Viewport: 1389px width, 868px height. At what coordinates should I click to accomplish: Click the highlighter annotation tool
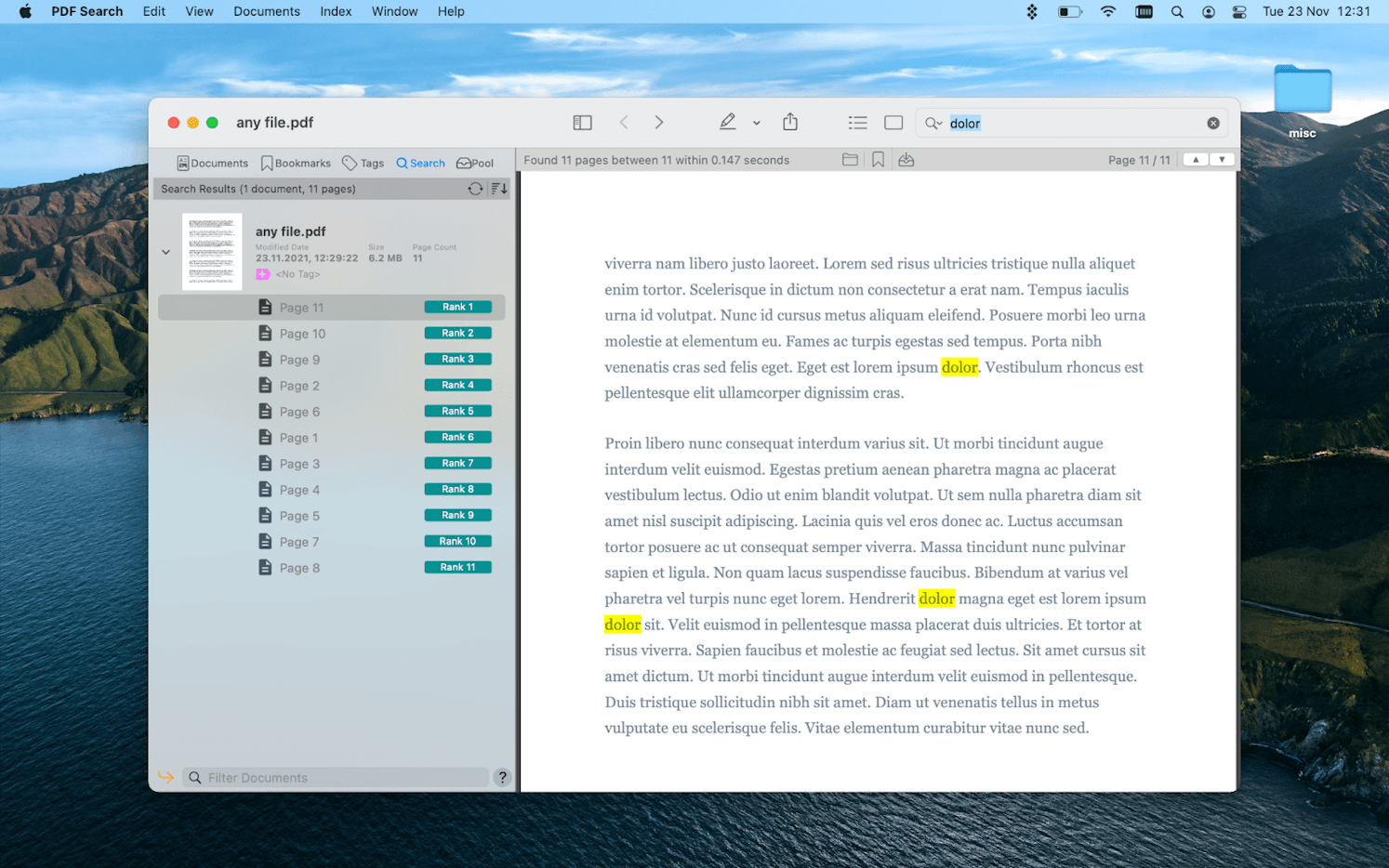click(728, 122)
